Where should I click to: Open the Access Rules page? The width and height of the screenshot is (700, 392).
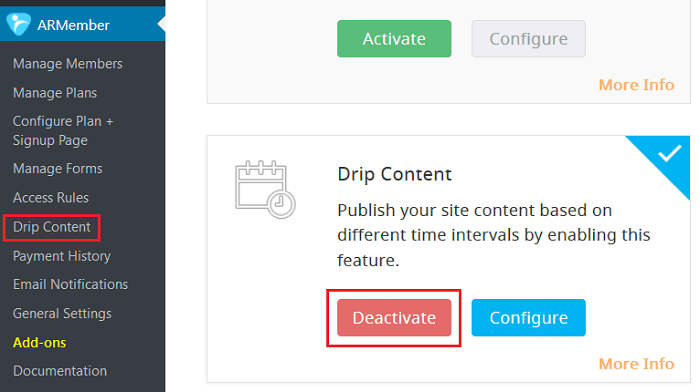51,198
